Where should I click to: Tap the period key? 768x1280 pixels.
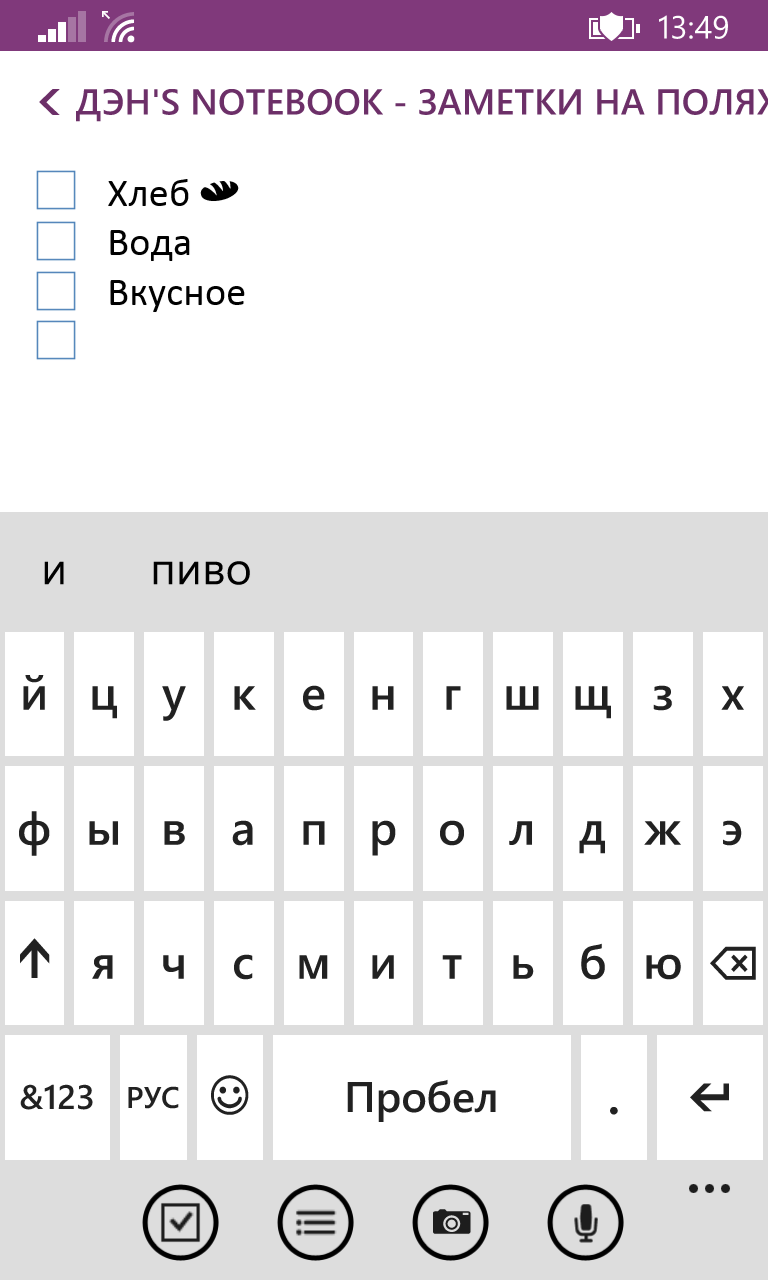point(613,1097)
